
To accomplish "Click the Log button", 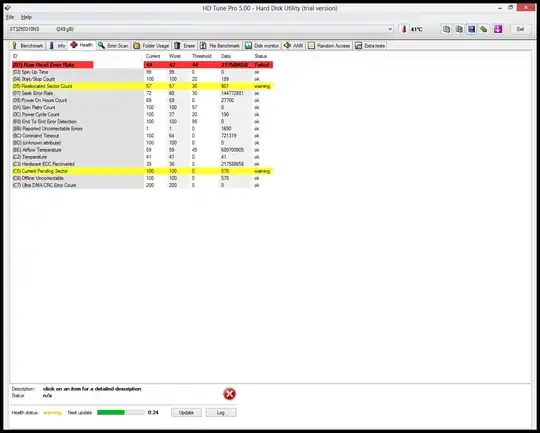I will click(221, 412).
